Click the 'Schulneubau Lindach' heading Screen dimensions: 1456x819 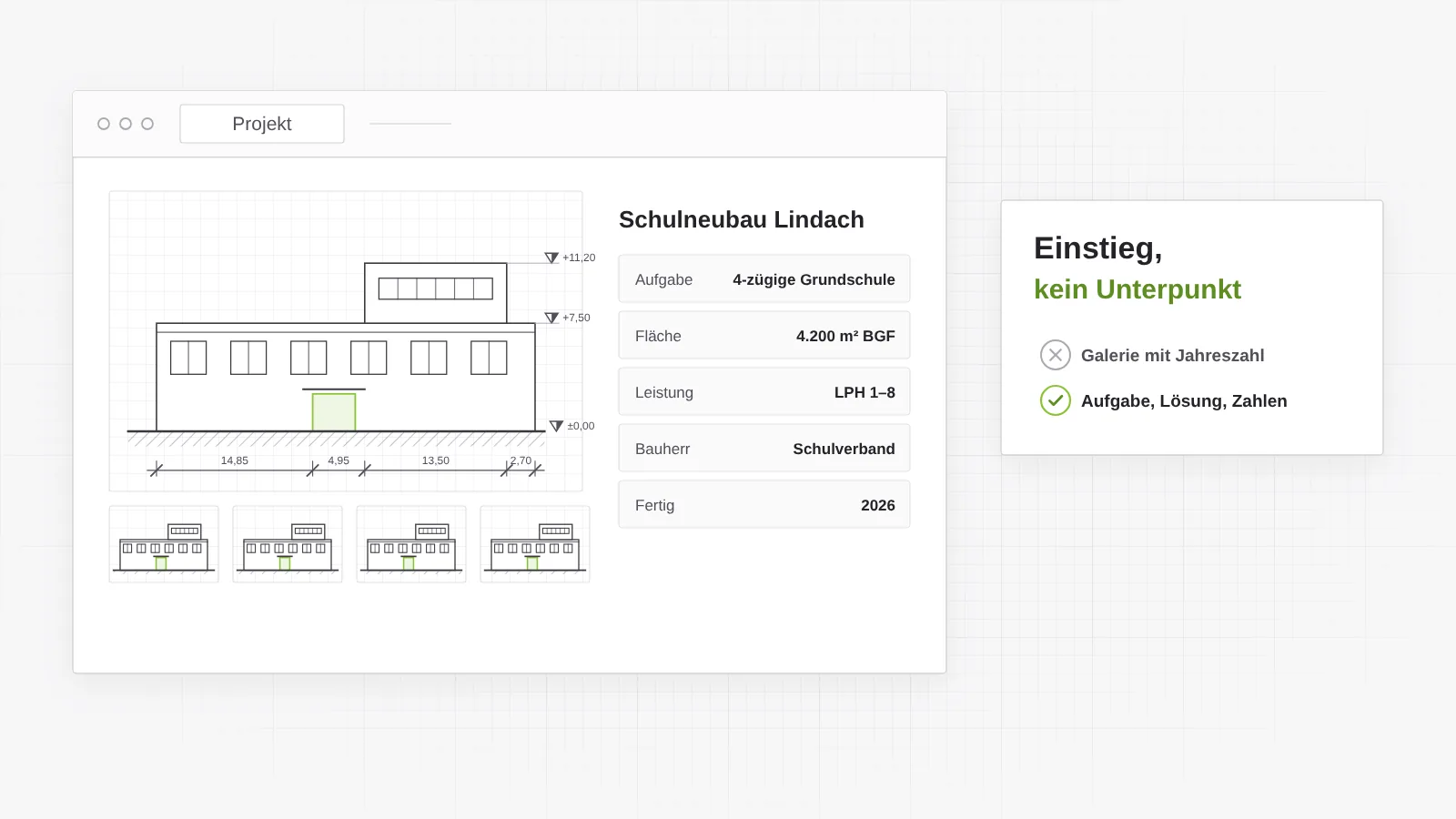click(742, 219)
